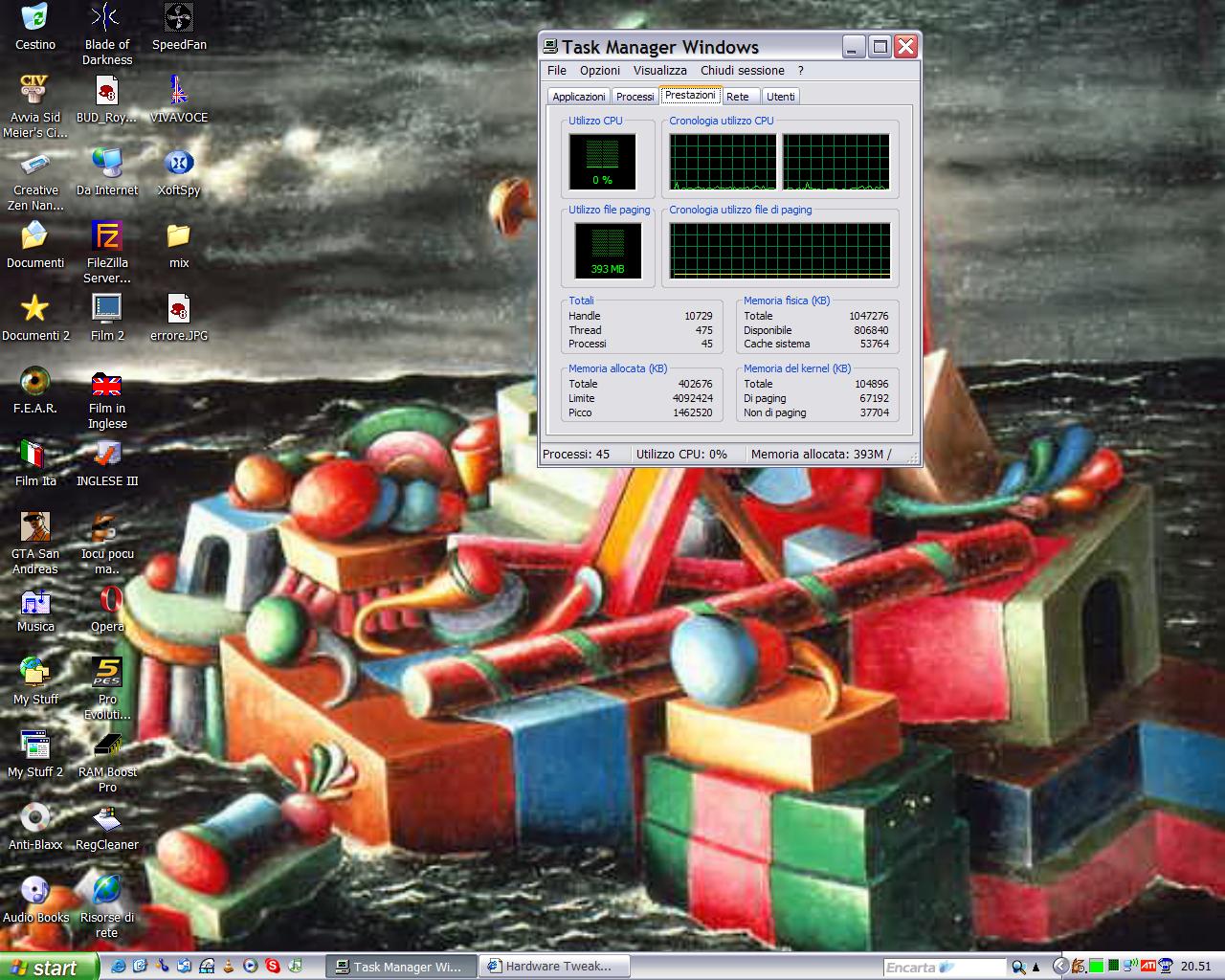The height and width of the screenshot is (980, 1225).
Task: Open the ATI tray icon
Action: pos(1147,966)
